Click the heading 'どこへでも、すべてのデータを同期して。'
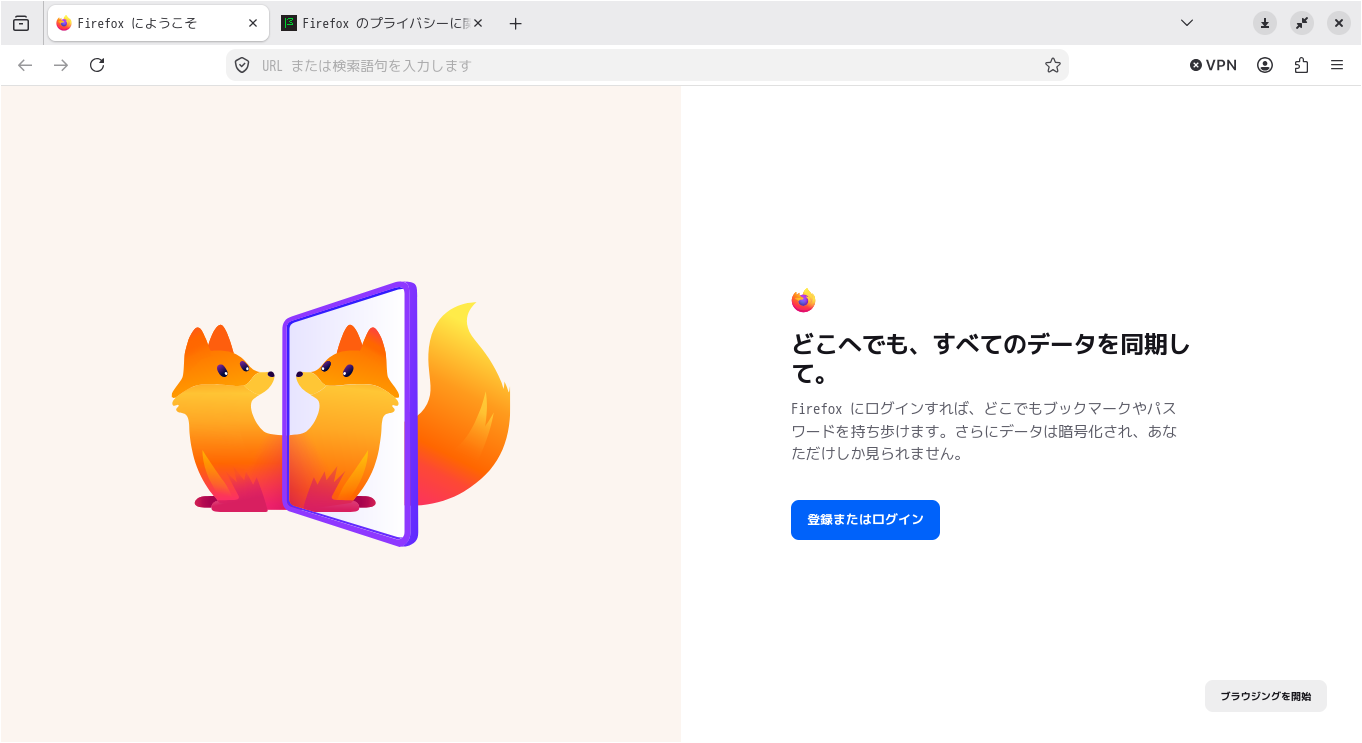 pyautogui.click(x=991, y=360)
